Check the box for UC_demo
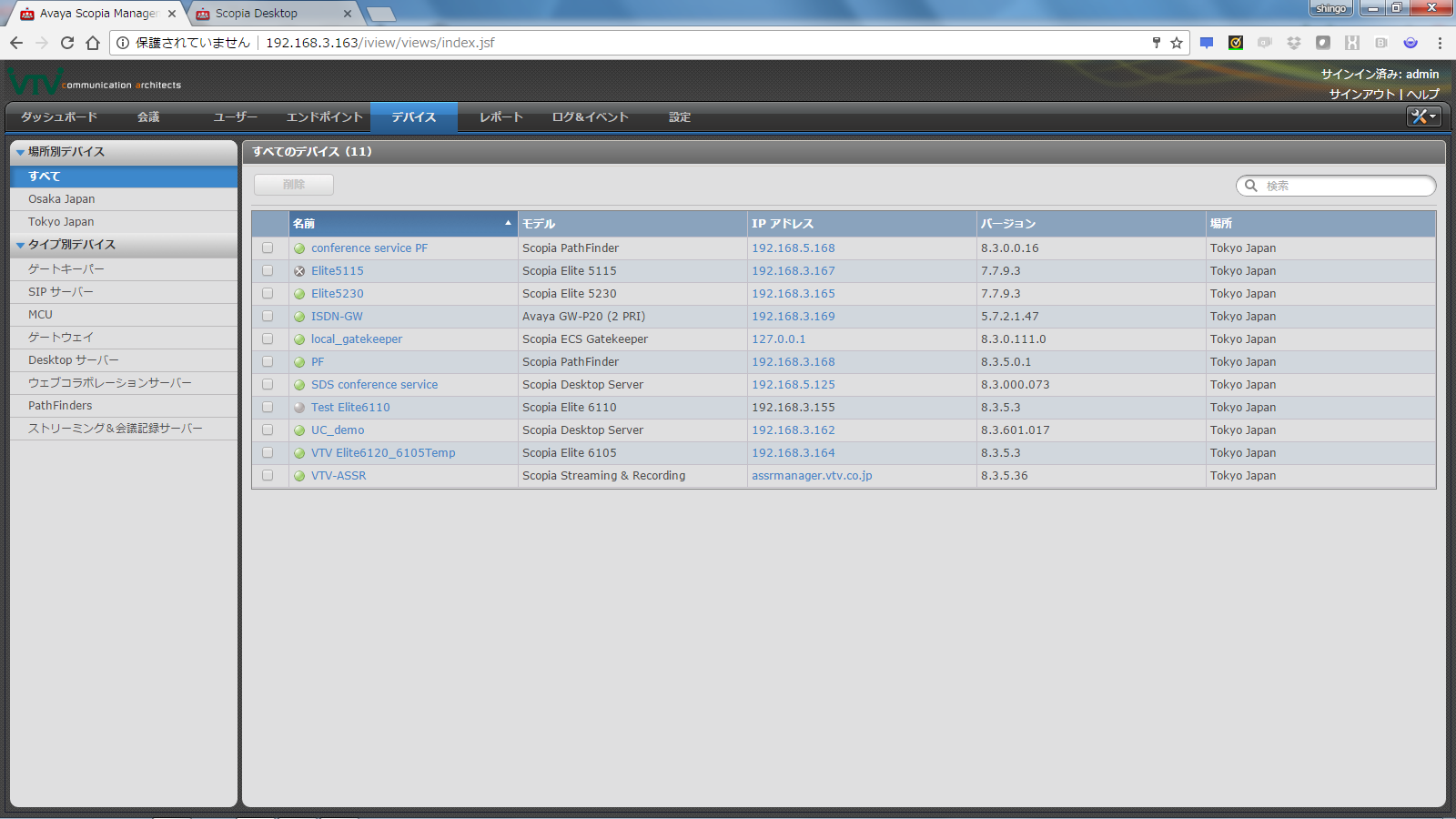1456x819 pixels. click(x=268, y=430)
